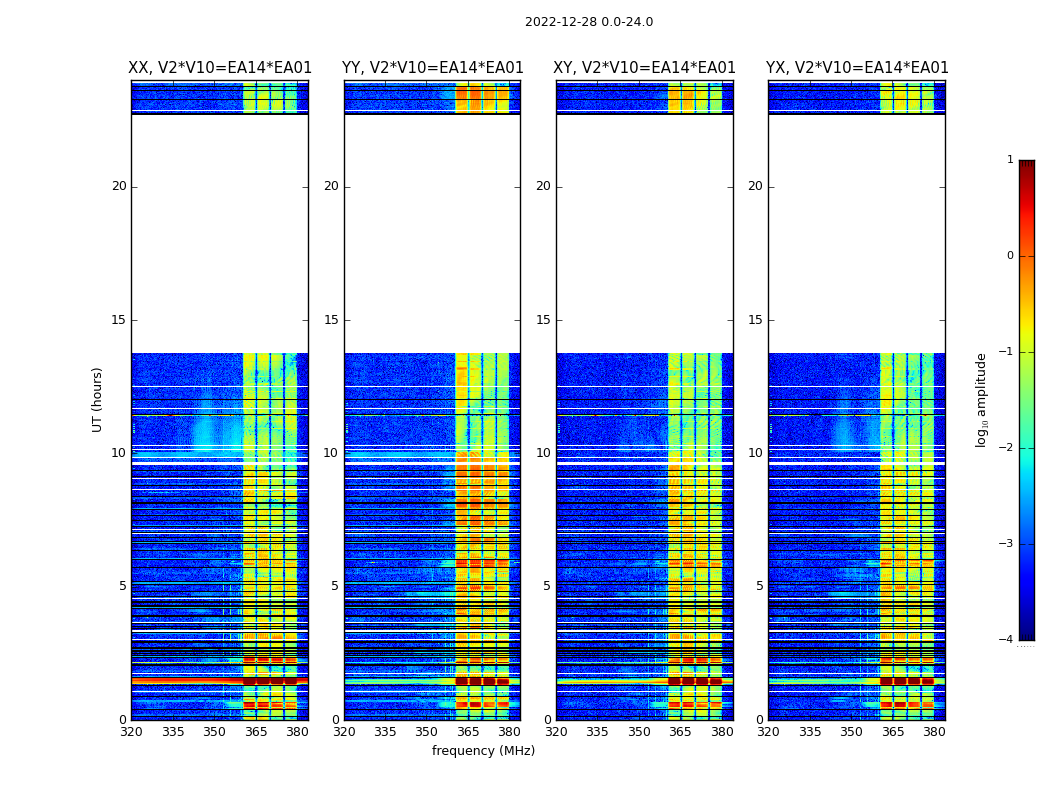Click the 380 MHz tick label under YX panel
The image size is (1050, 800).
point(934,732)
